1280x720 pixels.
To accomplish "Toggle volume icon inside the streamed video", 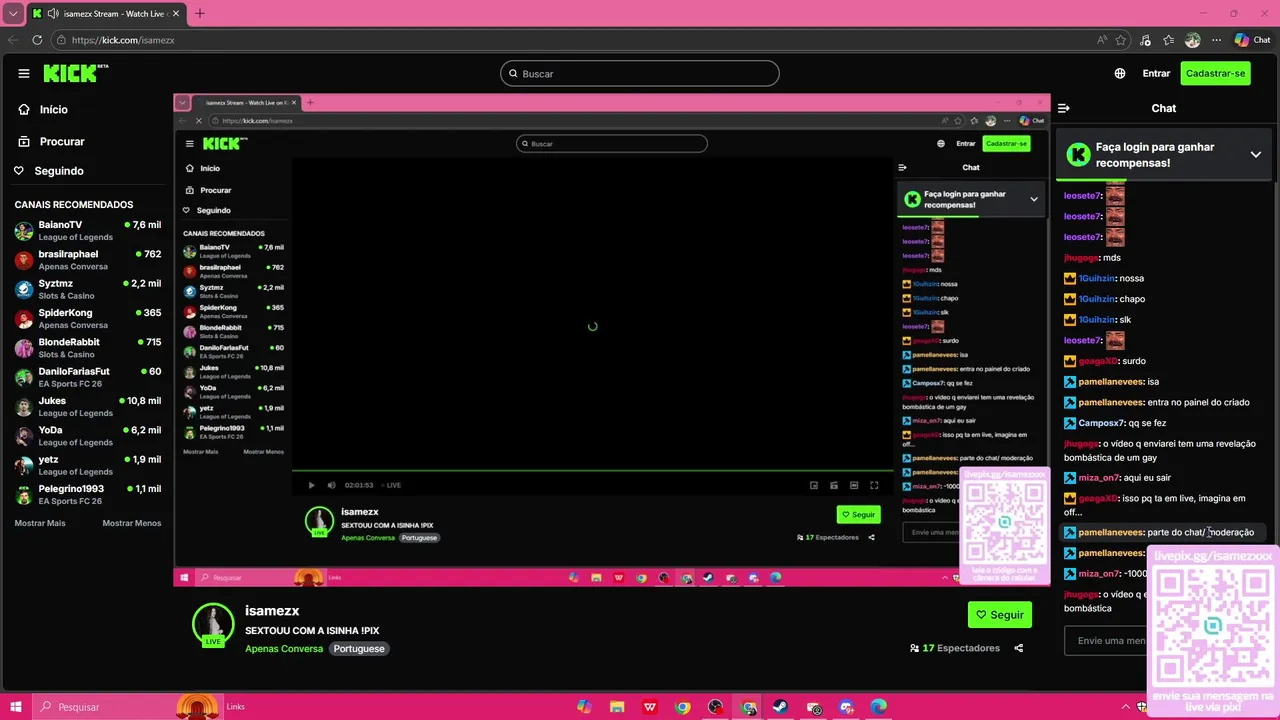I will pyautogui.click(x=331, y=485).
